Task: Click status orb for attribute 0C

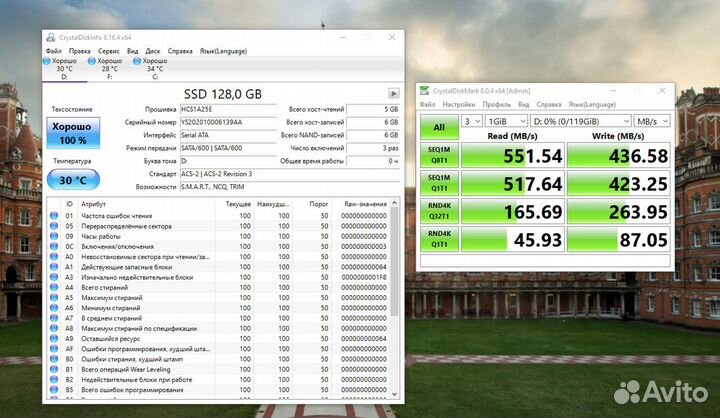Action: coord(54,246)
